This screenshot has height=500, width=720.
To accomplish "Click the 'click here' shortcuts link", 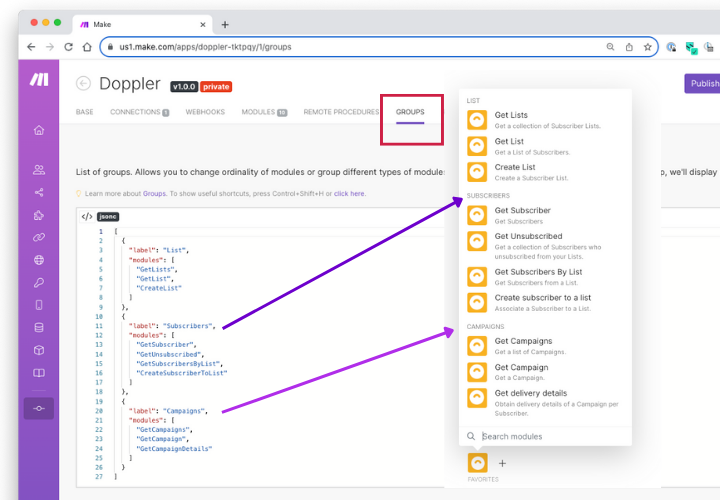I will point(349,194).
